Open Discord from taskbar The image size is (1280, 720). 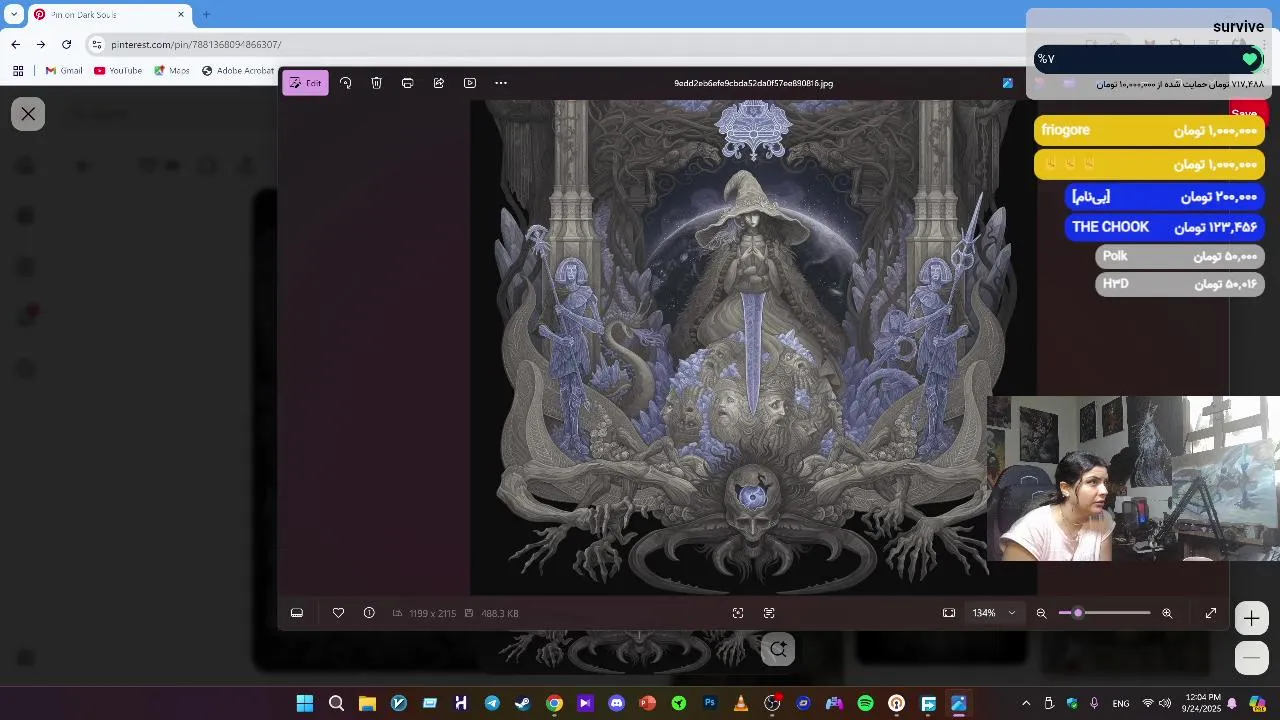click(x=616, y=704)
